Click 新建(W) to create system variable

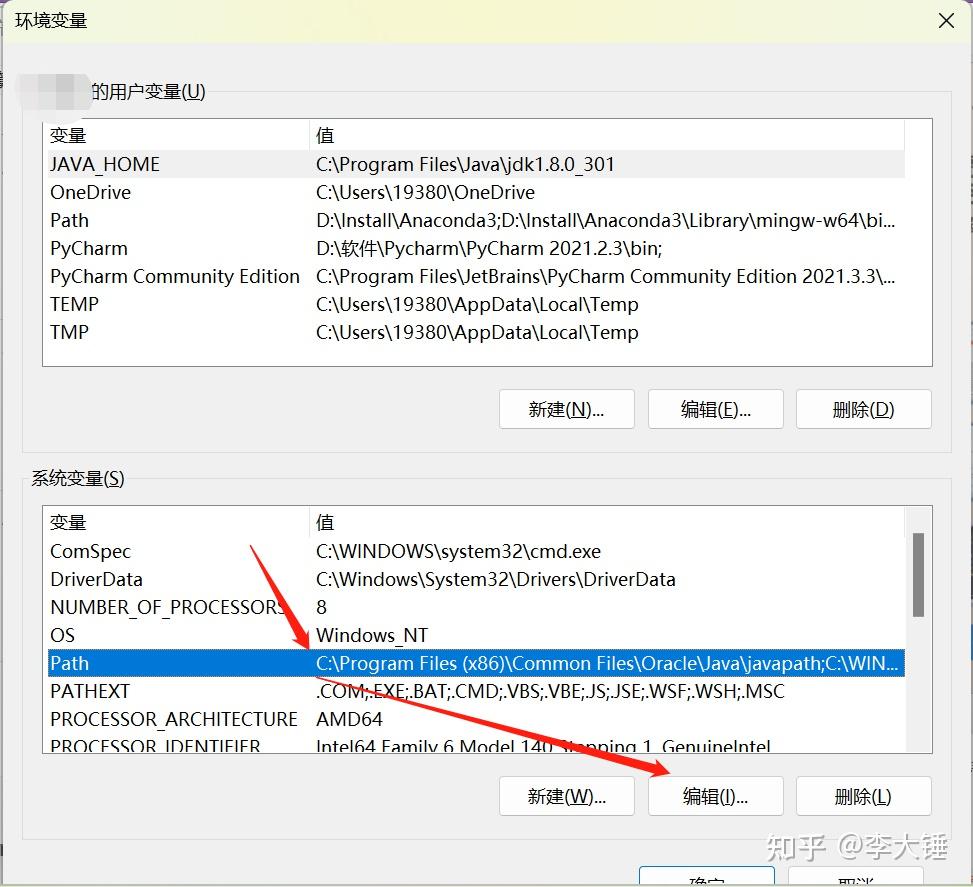(566, 796)
